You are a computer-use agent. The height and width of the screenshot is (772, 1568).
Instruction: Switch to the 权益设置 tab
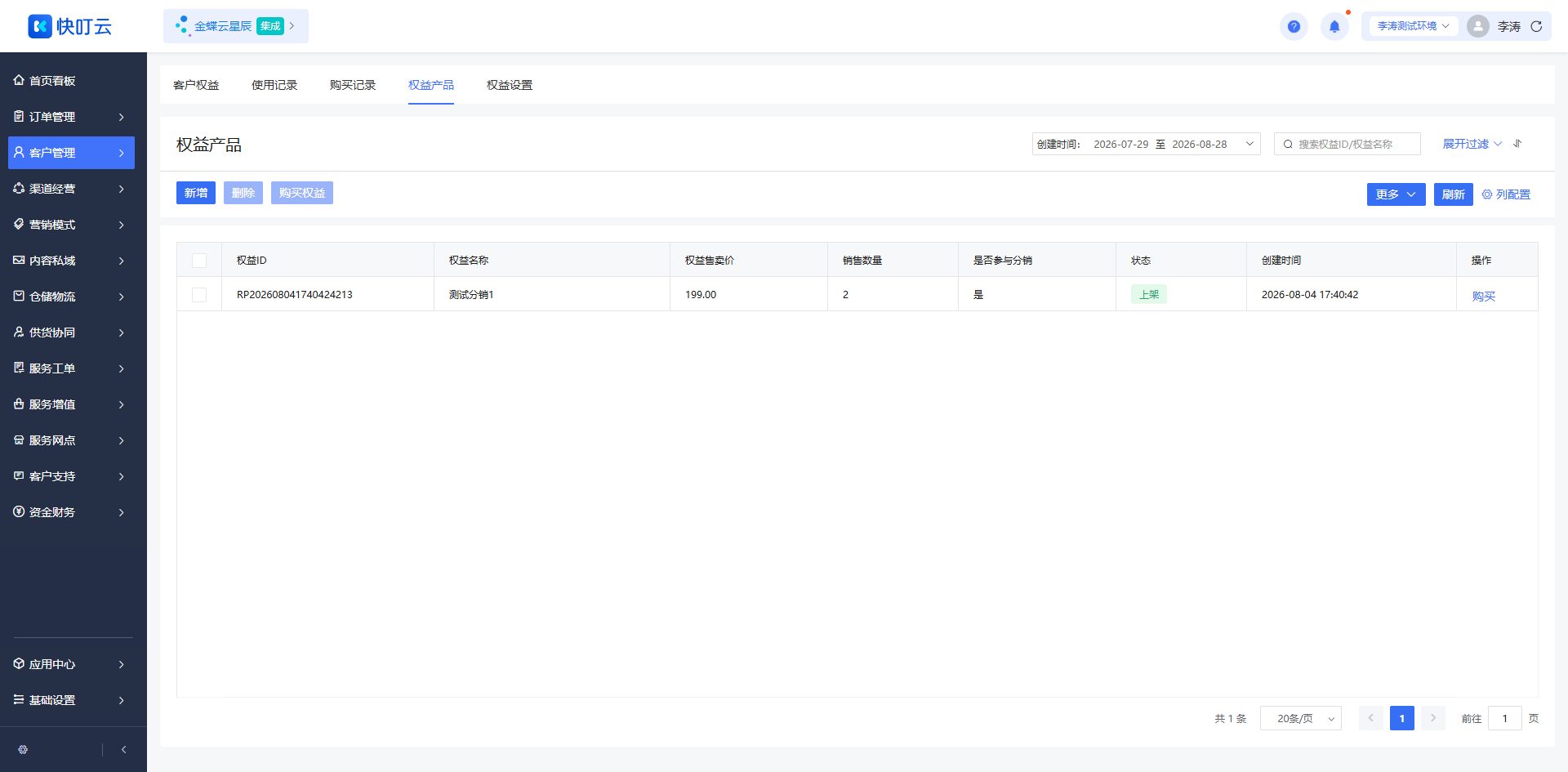(x=510, y=85)
